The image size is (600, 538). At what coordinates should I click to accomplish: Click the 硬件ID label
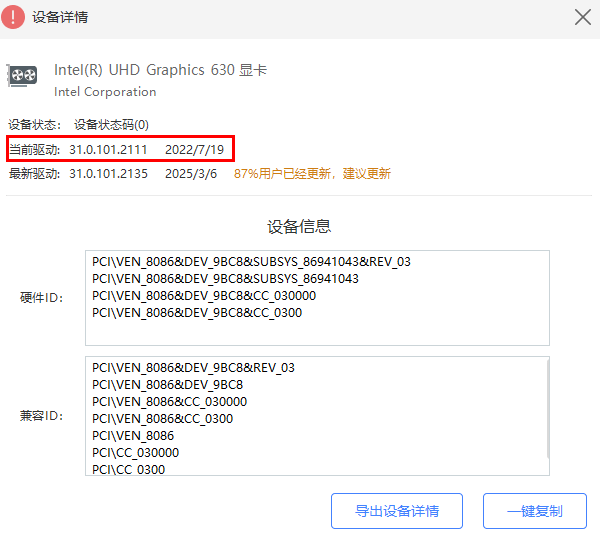click(41, 298)
